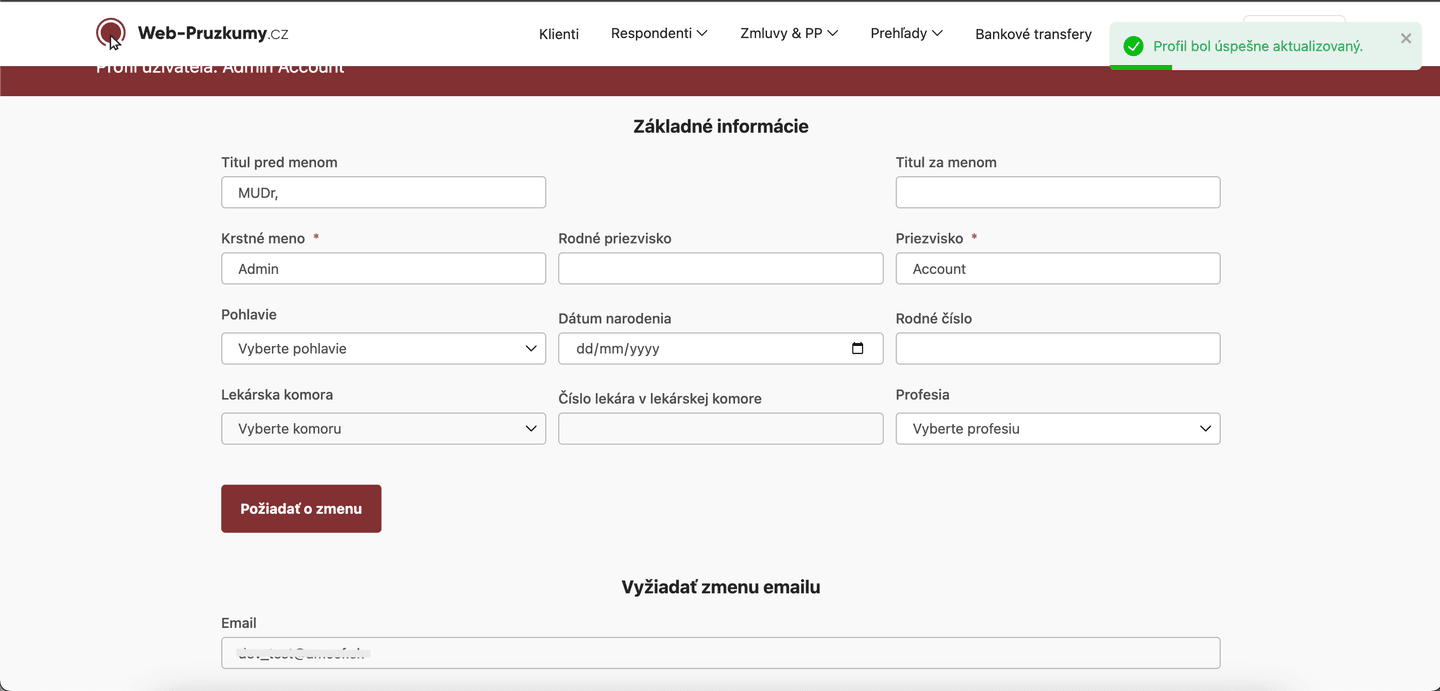Click the Email input field
This screenshot has width=1440, height=691.
(721, 653)
